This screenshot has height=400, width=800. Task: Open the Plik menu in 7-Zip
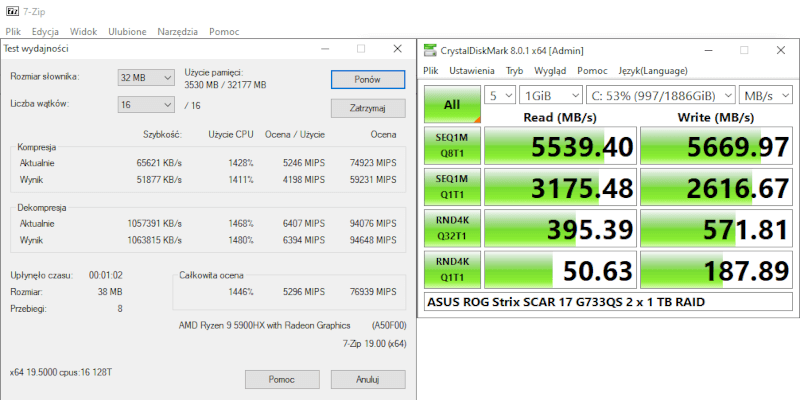[13, 32]
